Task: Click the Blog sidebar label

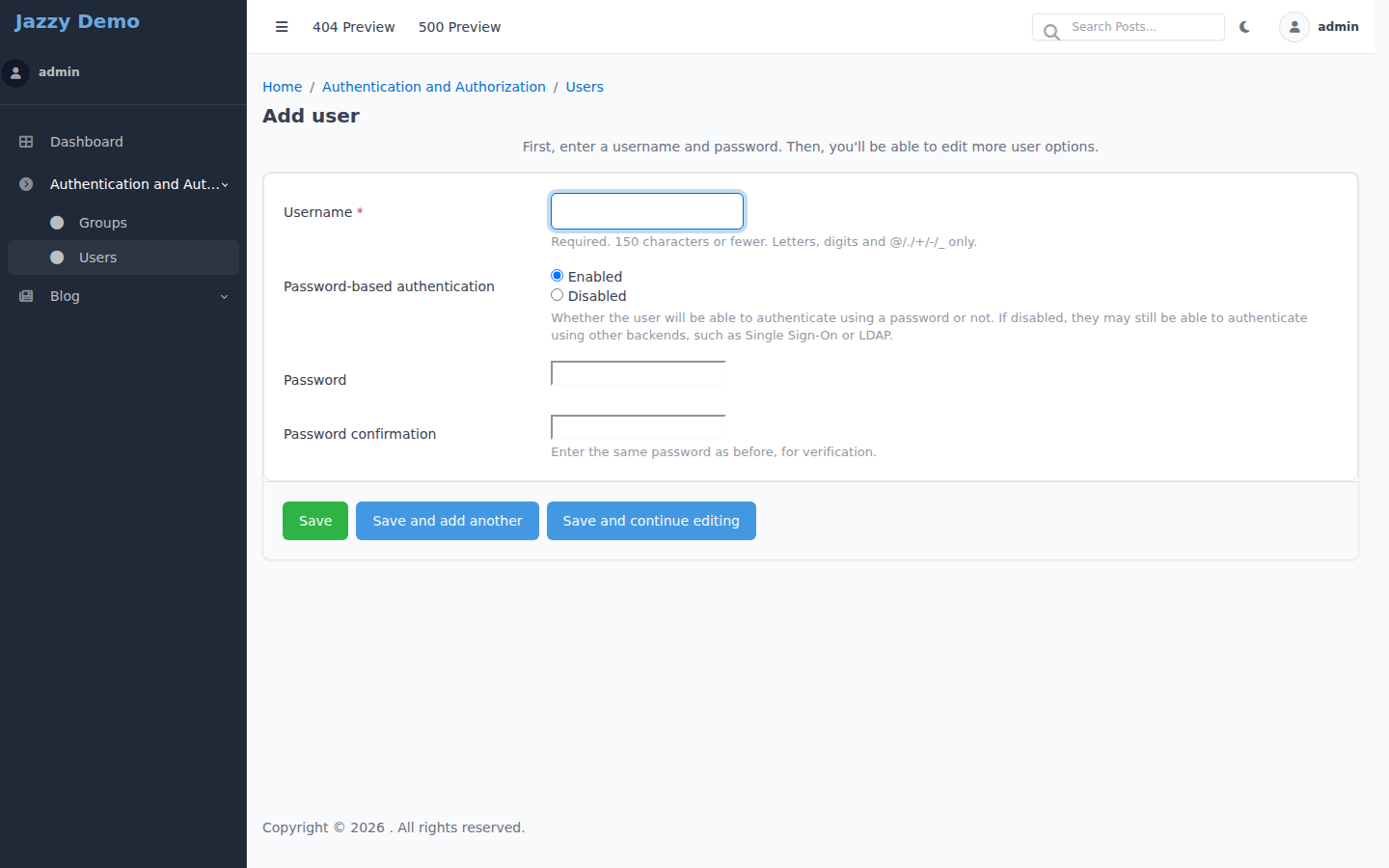Action: [x=65, y=296]
